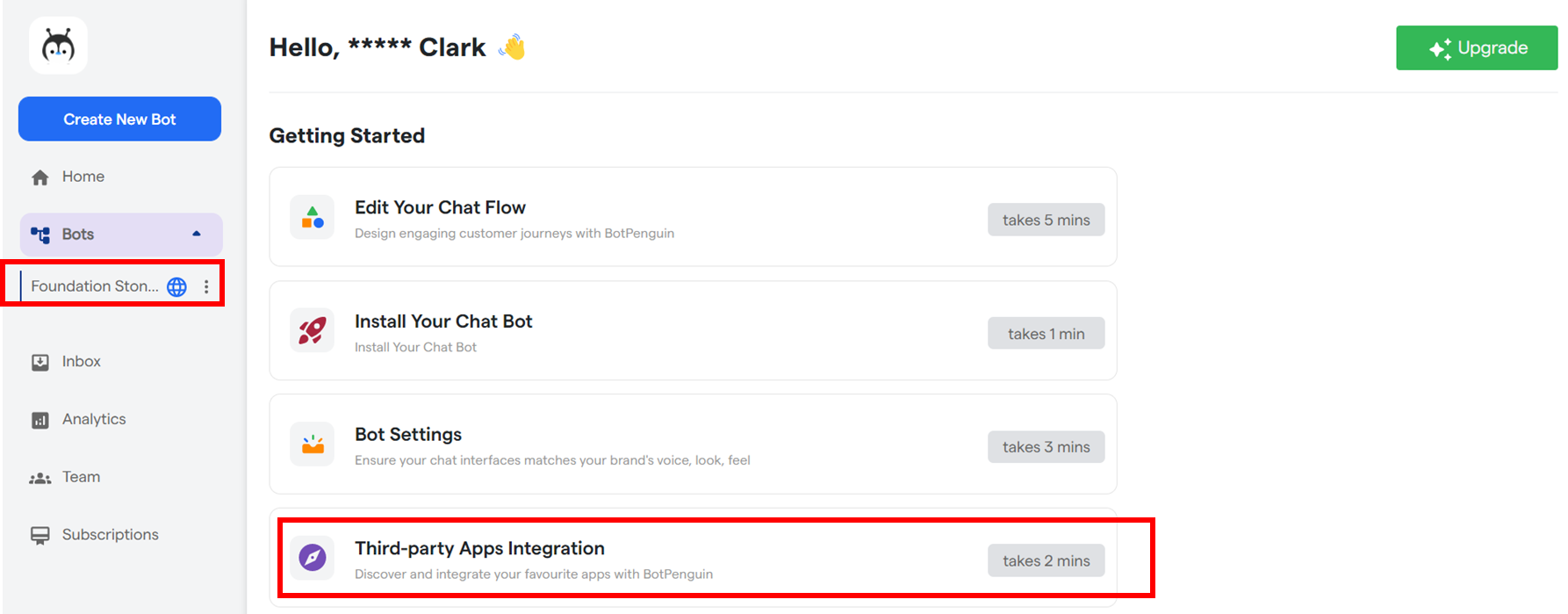Viewport: 1568px width, 614px height.
Task: Go to Analytics in the sidebar
Action: point(93,419)
